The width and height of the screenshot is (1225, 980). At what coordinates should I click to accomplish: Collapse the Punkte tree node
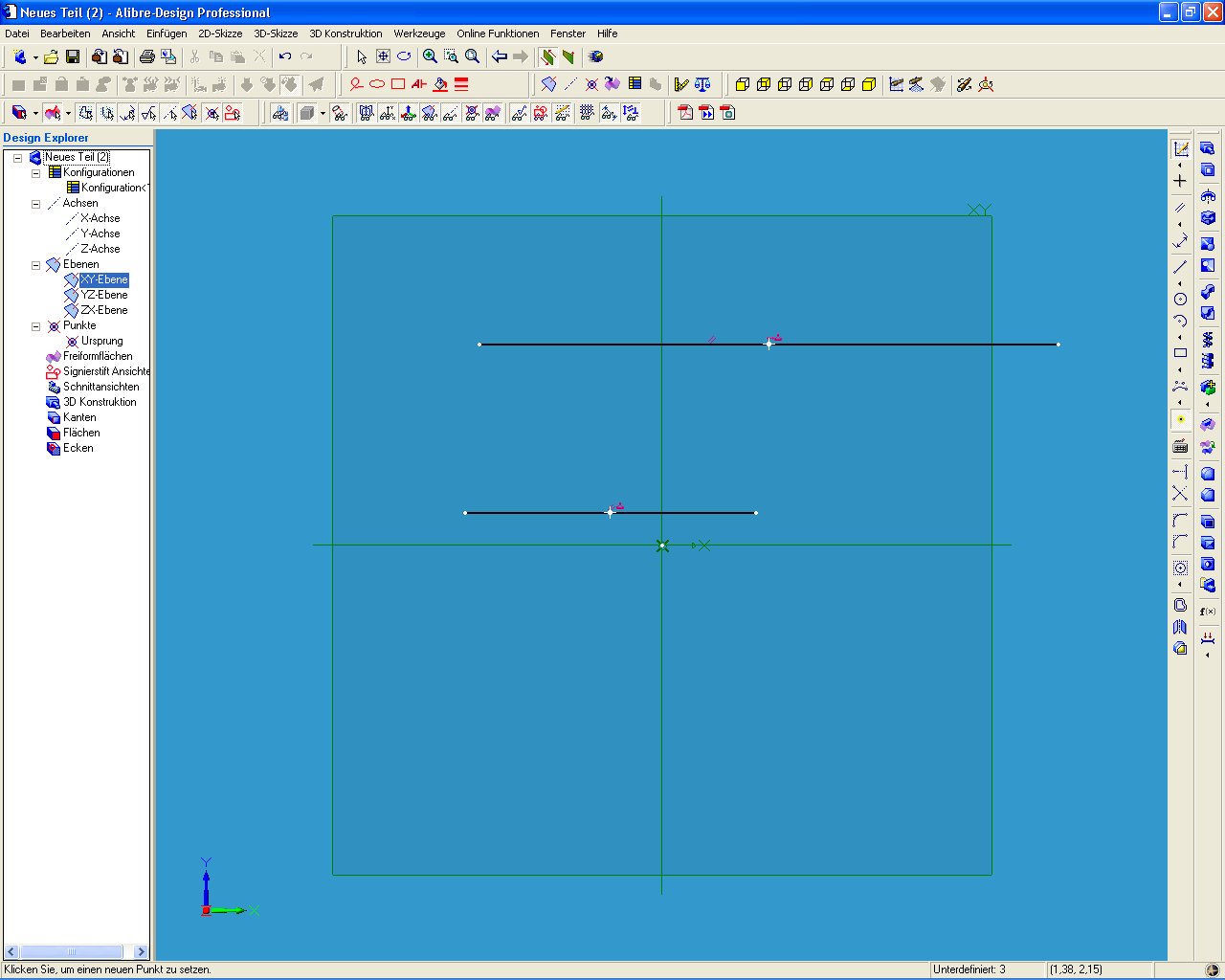pos(36,326)
